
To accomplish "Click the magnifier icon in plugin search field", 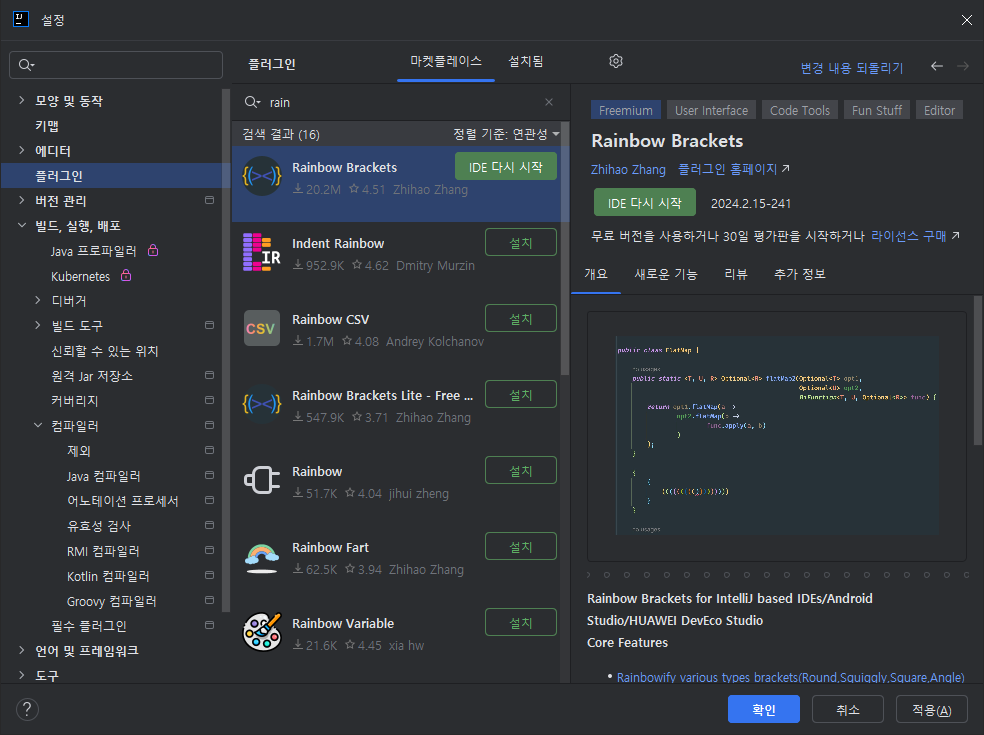I will click(252, 102).
